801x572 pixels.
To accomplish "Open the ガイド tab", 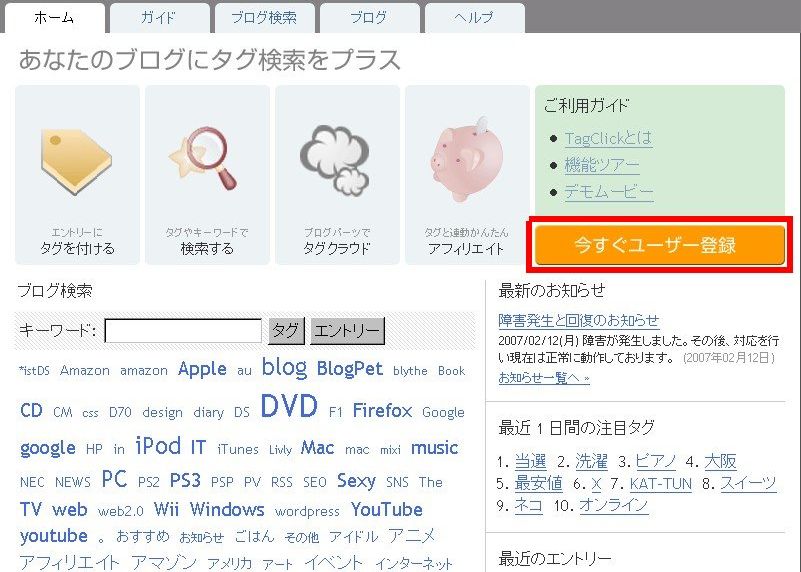I will pos(159,18).
